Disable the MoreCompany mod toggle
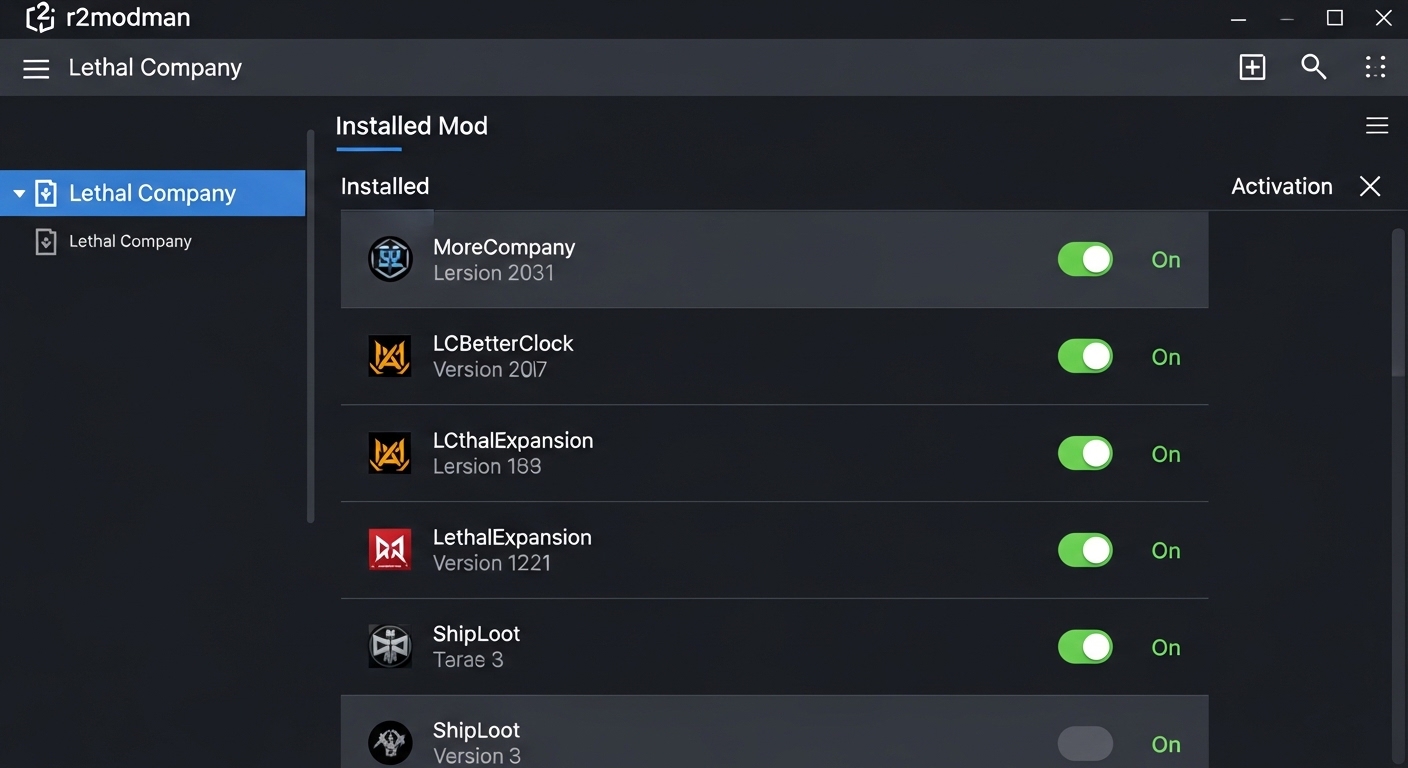The height and width of the screenshot is (768, 1408). pos(1085,259)
